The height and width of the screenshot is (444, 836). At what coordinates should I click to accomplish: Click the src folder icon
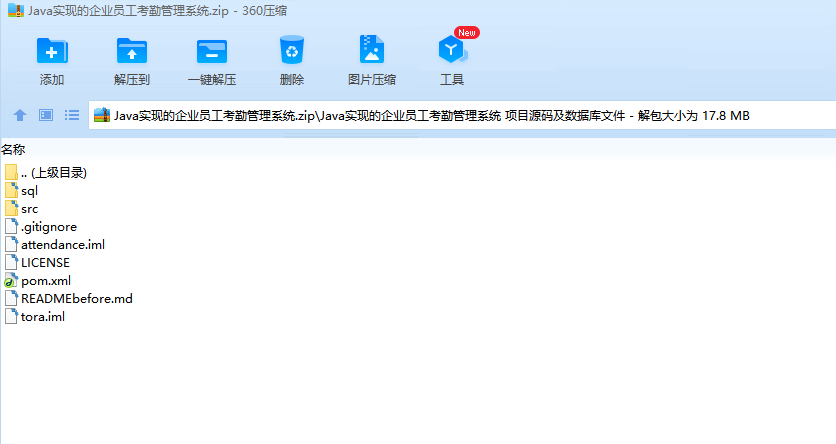pyautogui.click(x=11, y=208)
